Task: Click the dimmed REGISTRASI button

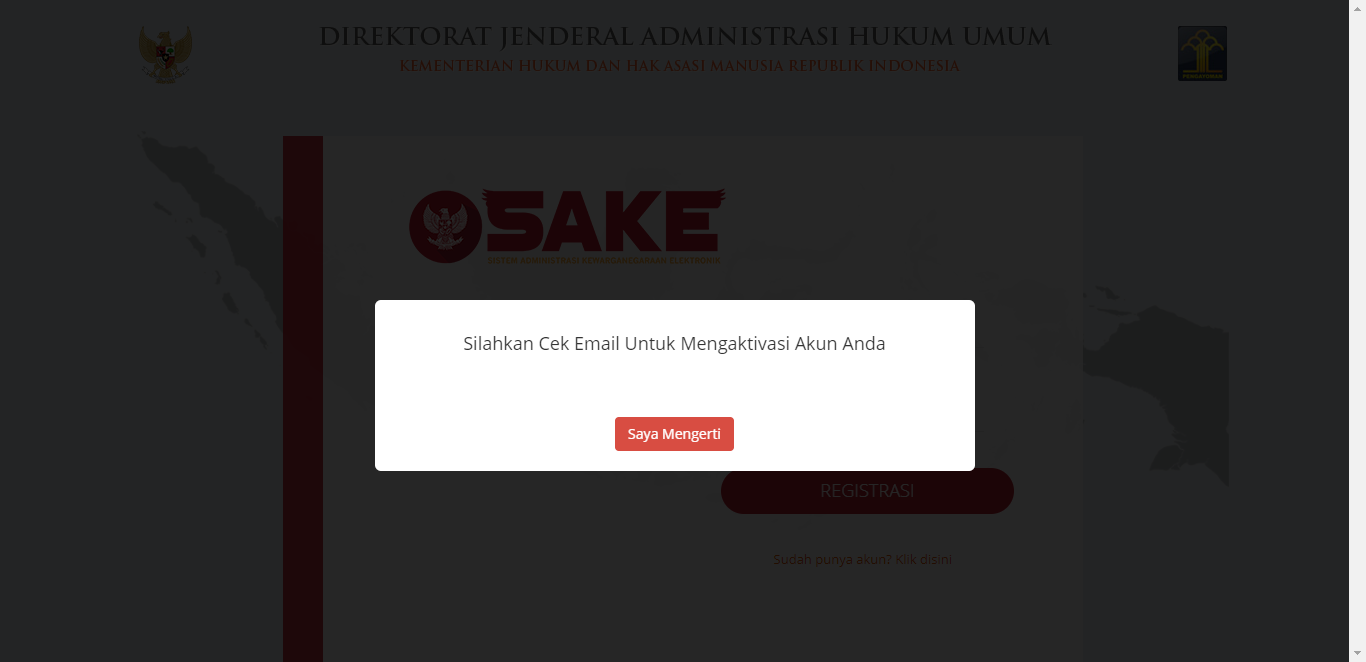Action: pos(867,491)
